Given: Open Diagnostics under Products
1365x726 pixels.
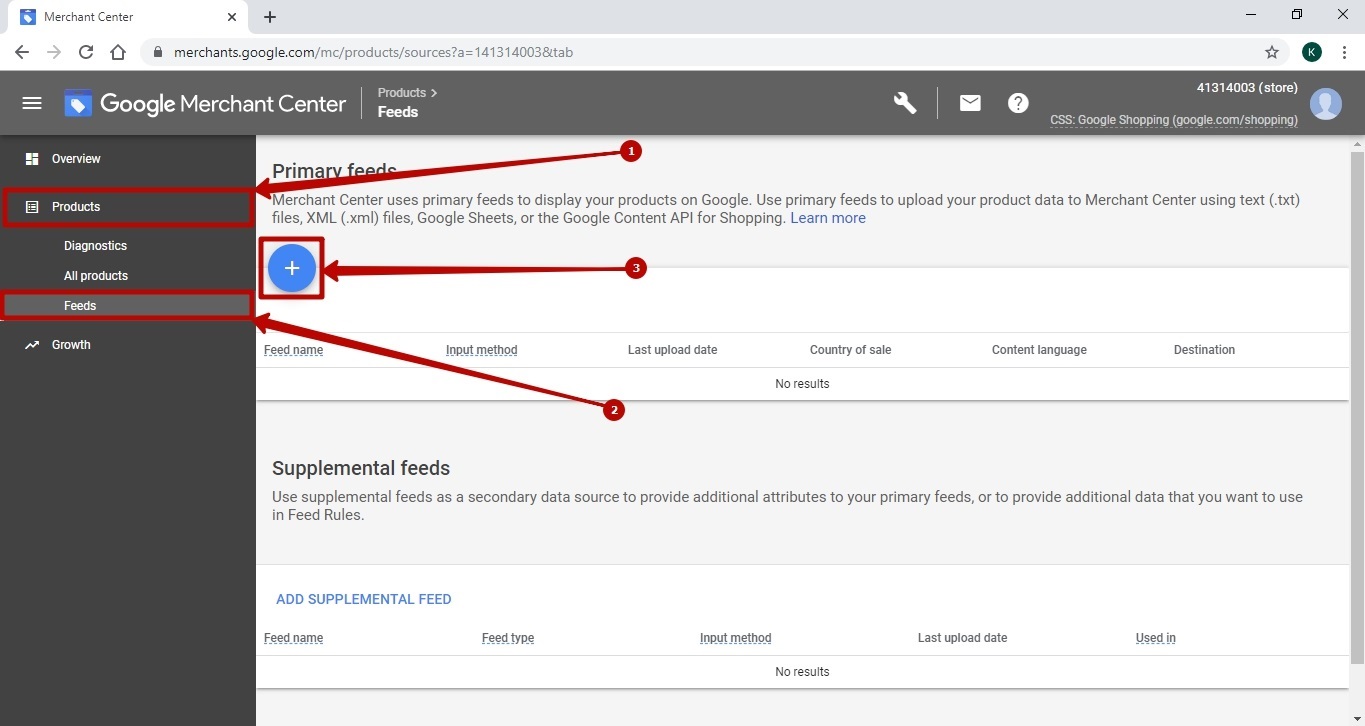Looking at the screenshot, I should (95, 246).
